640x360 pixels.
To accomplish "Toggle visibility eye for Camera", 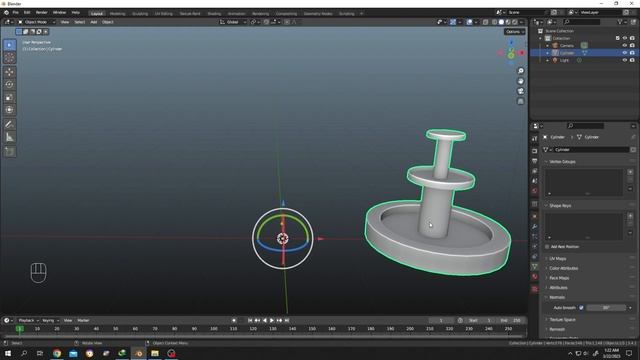I will (624, 46).
